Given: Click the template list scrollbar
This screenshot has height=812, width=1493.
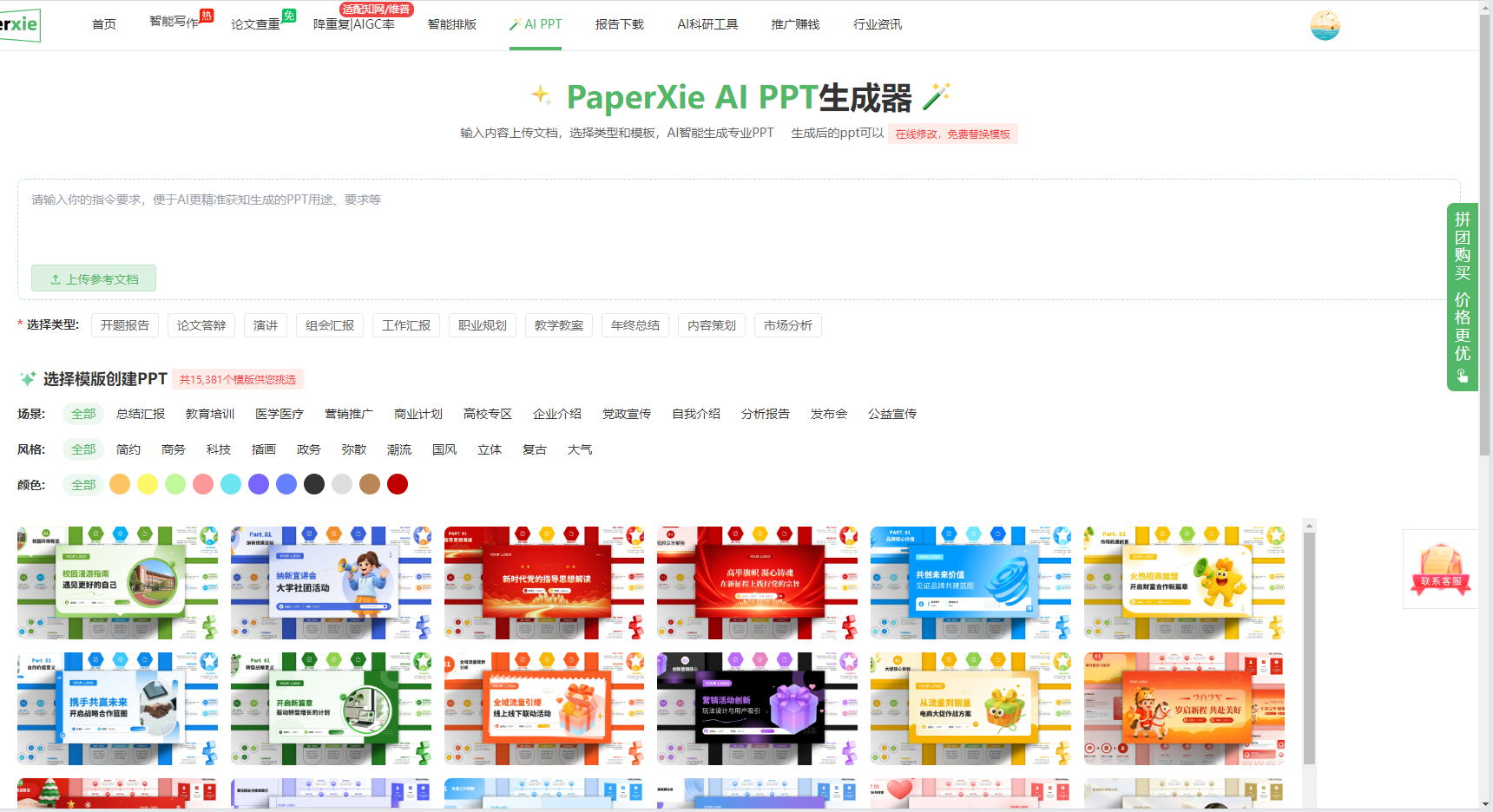Looking at the screenshot, I should (x=1309, y=648).
